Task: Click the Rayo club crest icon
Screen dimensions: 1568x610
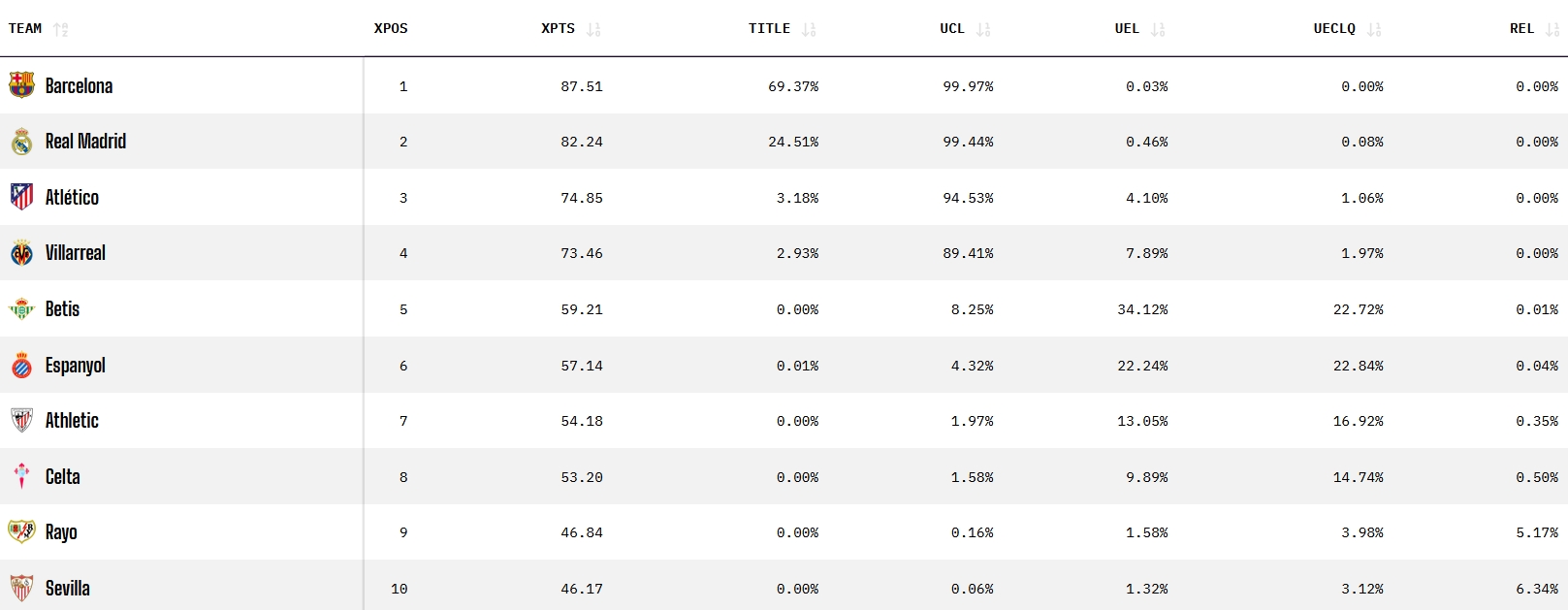Action: [21, 531]
